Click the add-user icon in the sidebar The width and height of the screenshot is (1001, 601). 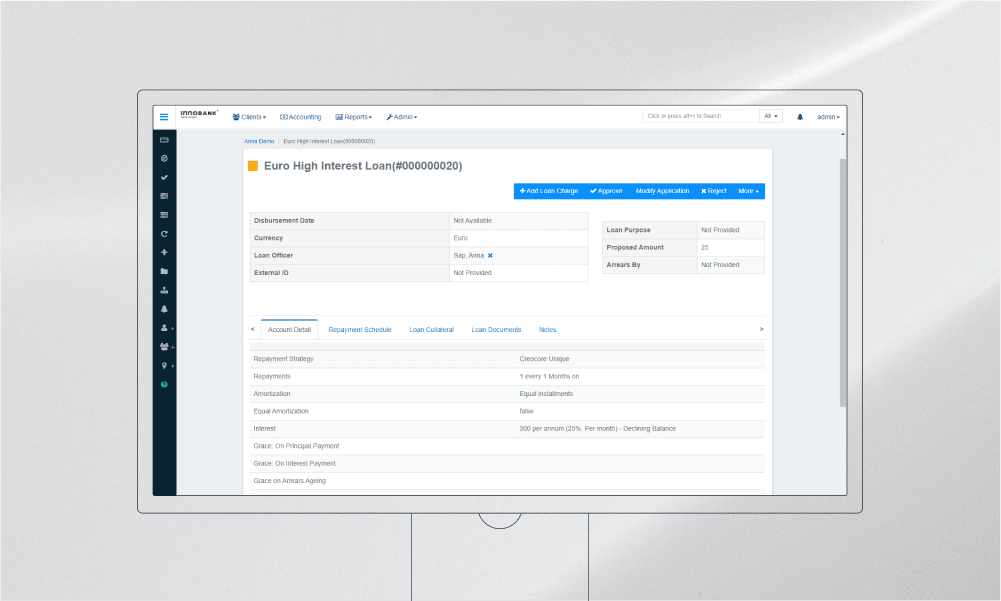coord(162,327)
